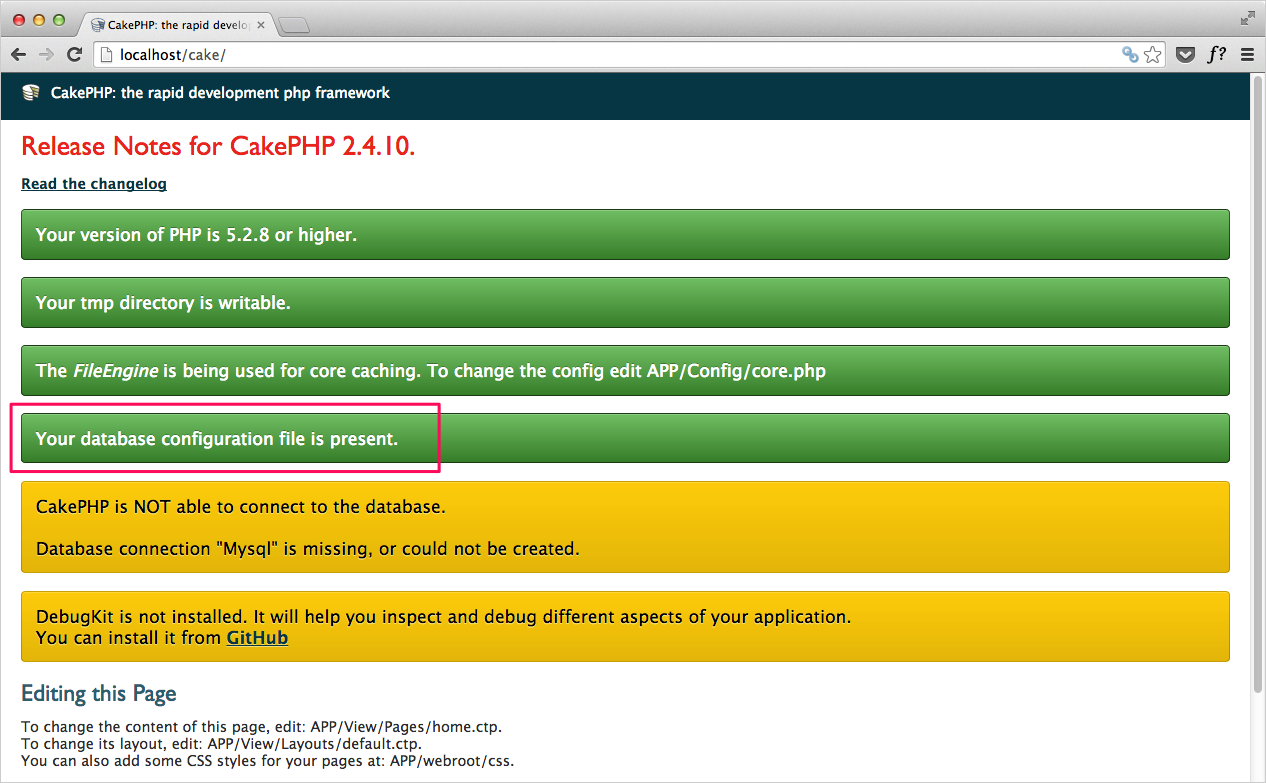Bookmark this page with the star icon
The height and width of the screenshot is (783, 1266).
click(1153, 55)
